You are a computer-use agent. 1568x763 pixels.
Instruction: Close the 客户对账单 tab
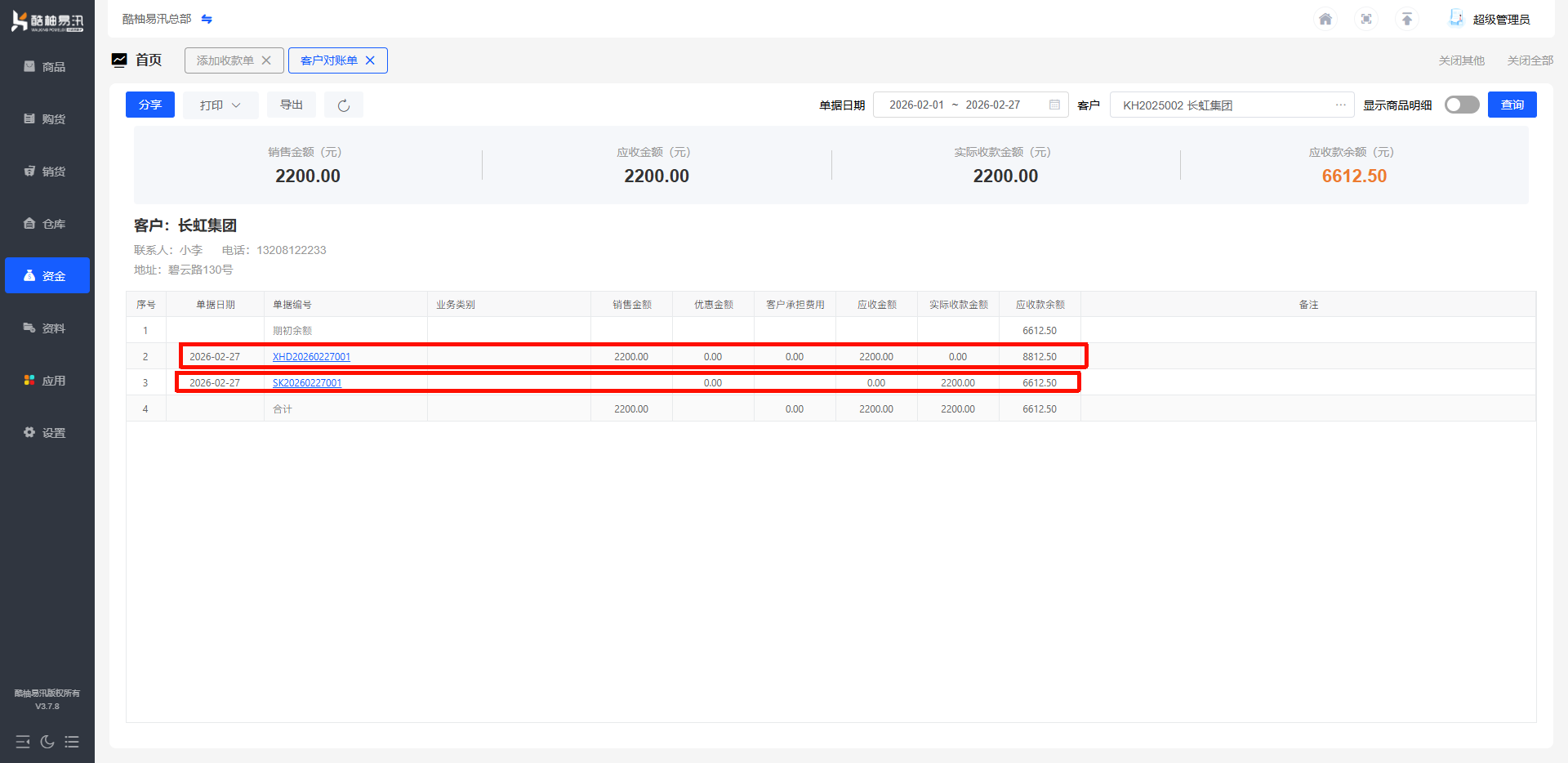370,60
